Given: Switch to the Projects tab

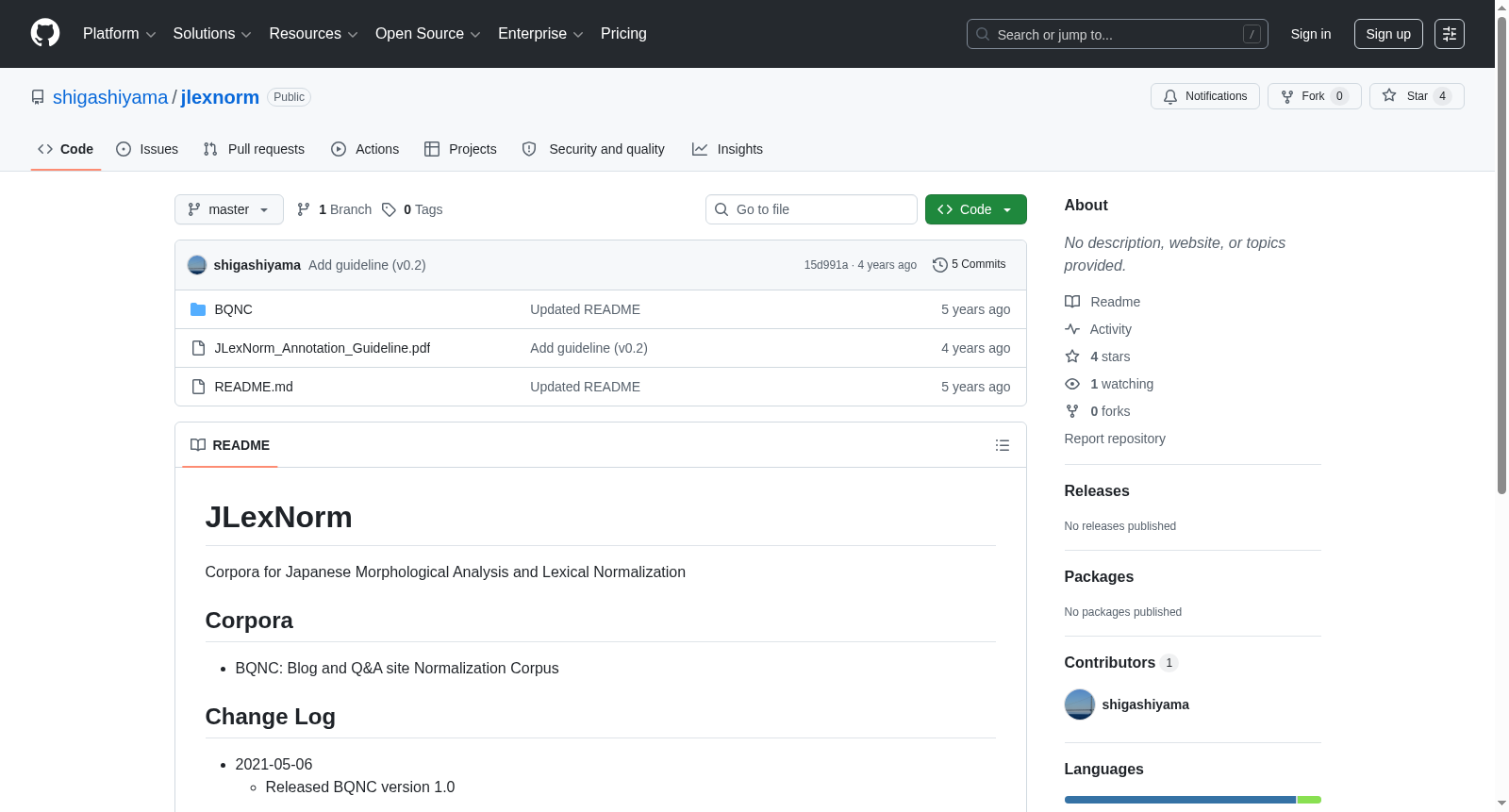Looking at the screenshot, I should coord(460,149).
